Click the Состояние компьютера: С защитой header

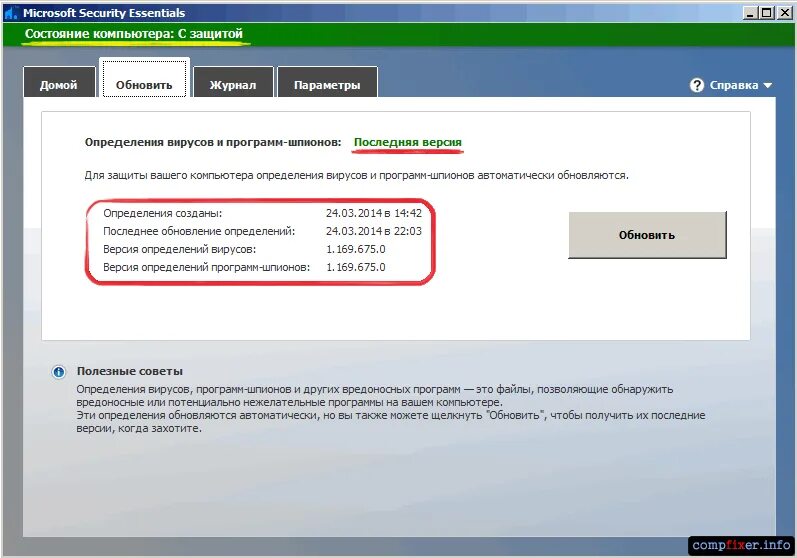click(x=134, y=34)
